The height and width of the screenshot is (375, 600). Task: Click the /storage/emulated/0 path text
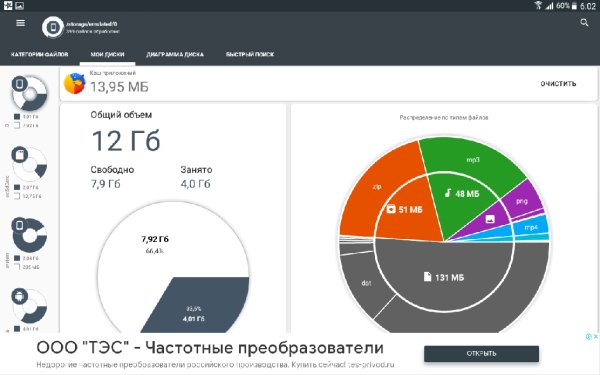click(x=91, y=24)
